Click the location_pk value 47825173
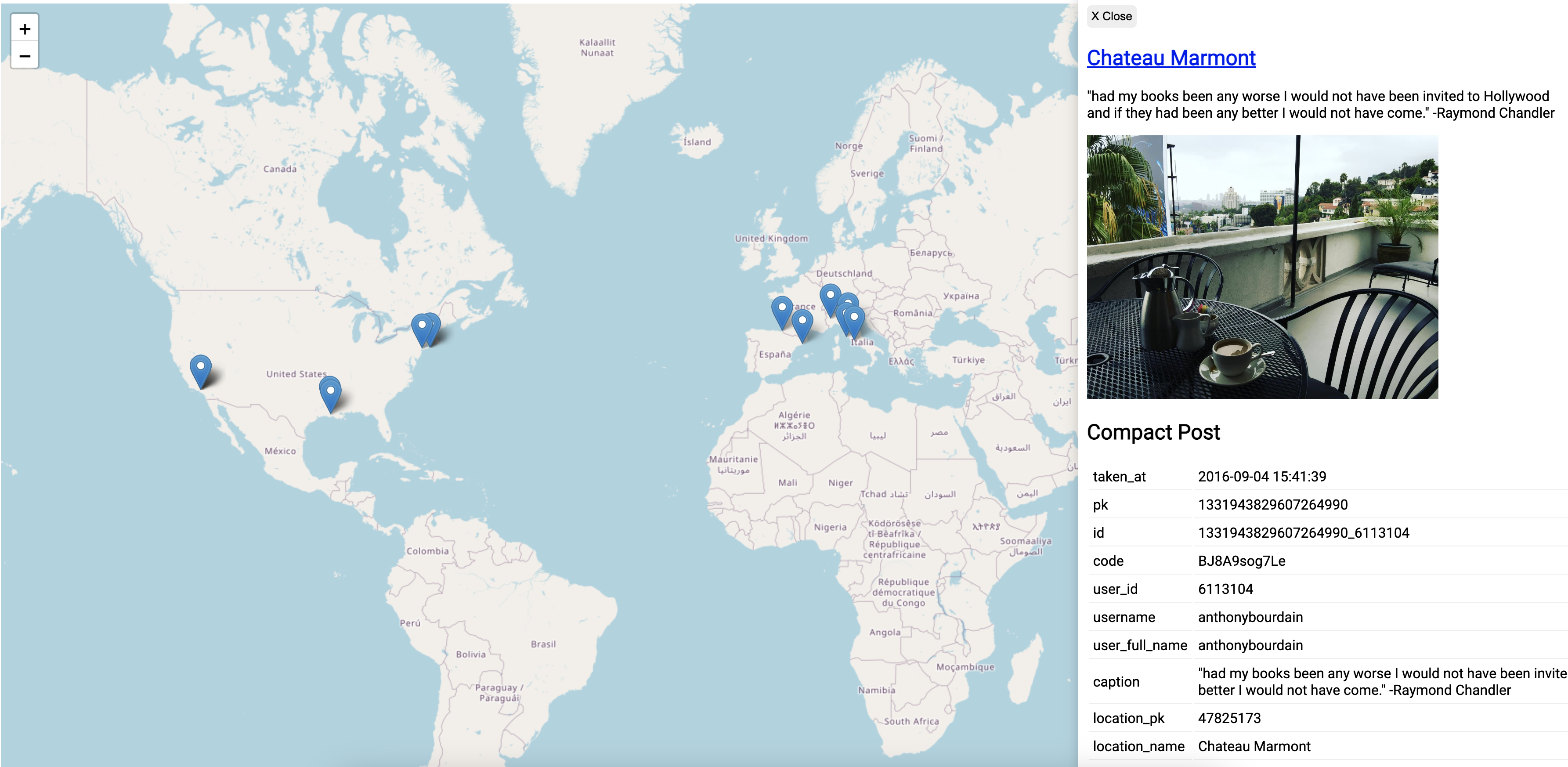The image size is (1568, 767). tap(1229, 718)
